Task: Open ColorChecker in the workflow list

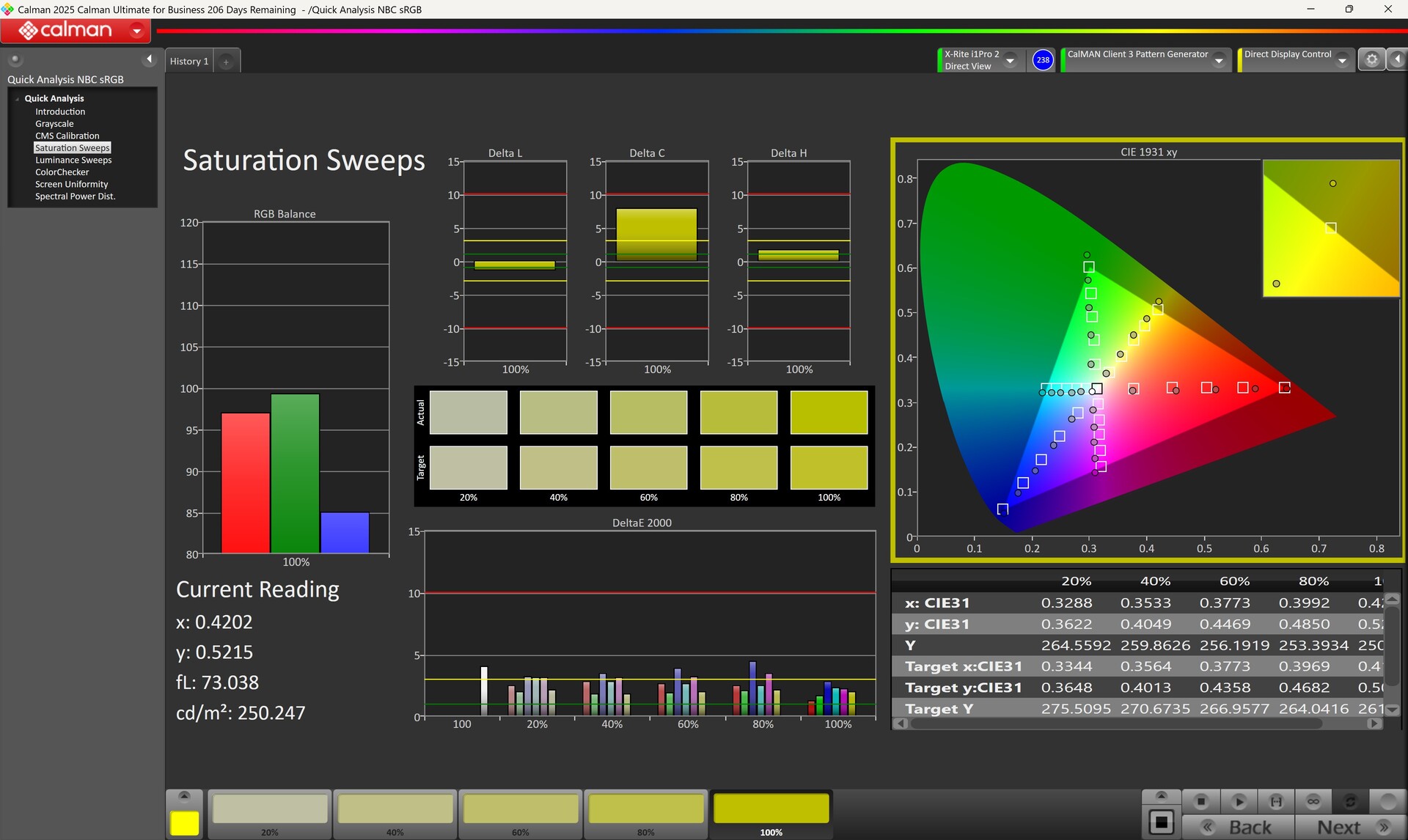Action: (62, 172)
